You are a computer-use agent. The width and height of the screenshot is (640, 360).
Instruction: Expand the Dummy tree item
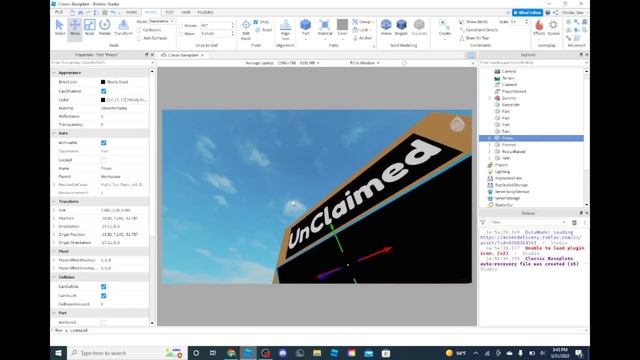click(x=490, y=98)
